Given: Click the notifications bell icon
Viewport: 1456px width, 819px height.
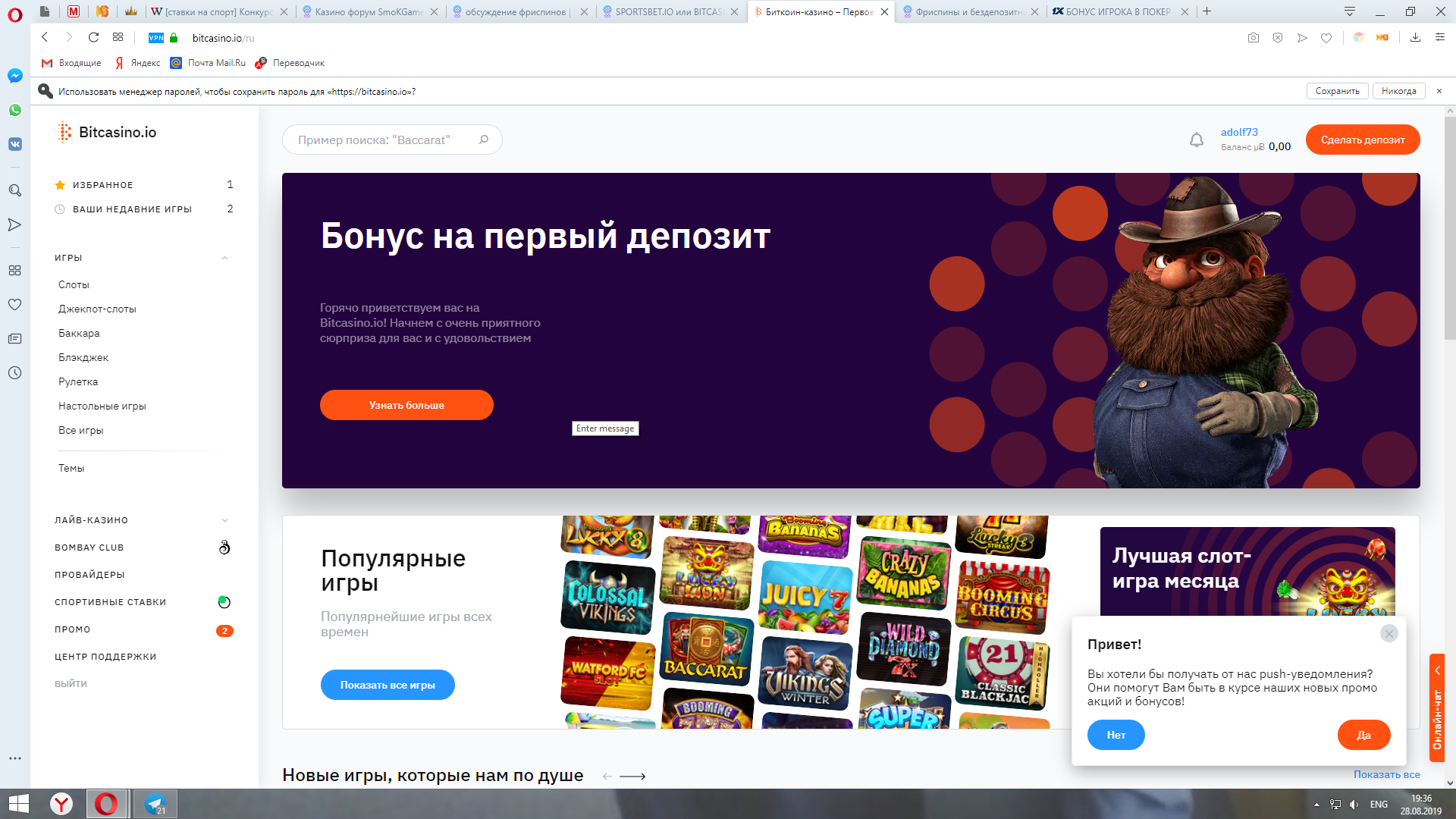Looking at the screenshot, I should 1197,140.
